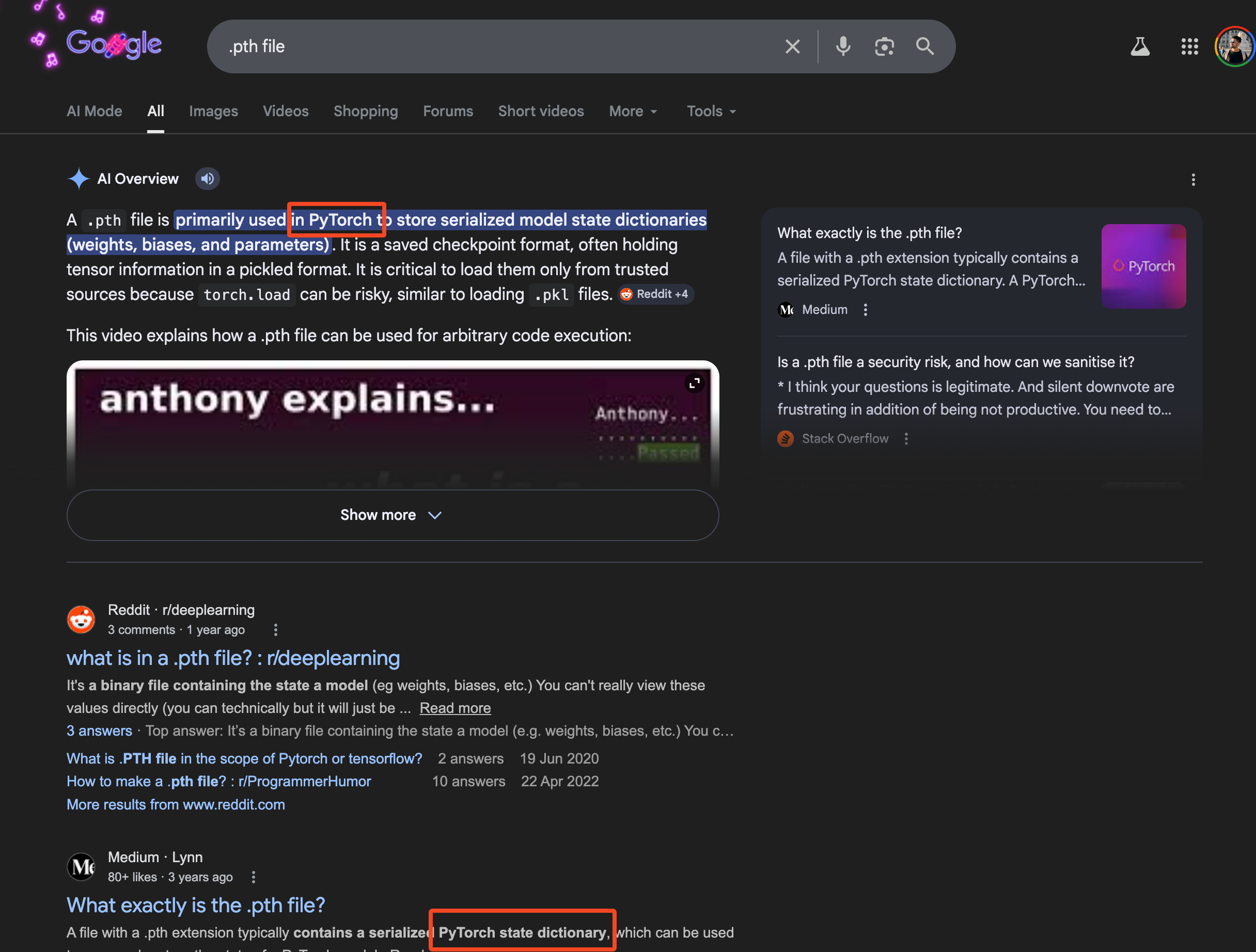Open the More search categories dropdown
Viewport: 1256px width, 952px height.
pyautogui.click(x=633, y=112)
